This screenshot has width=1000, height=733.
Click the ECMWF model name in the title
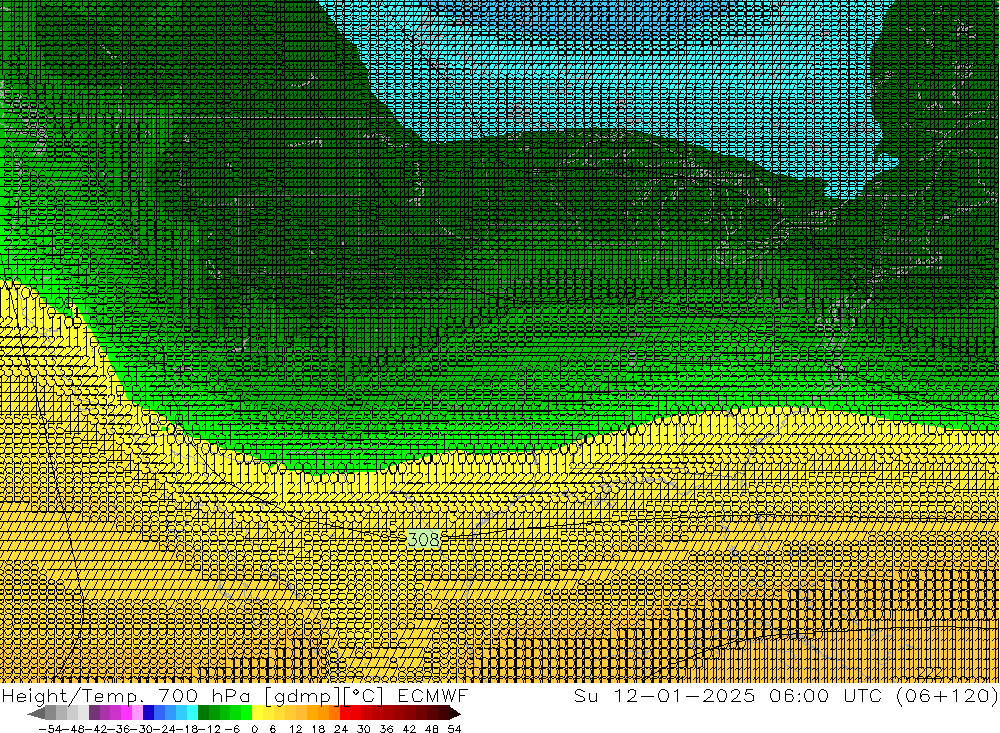(433, 695)
